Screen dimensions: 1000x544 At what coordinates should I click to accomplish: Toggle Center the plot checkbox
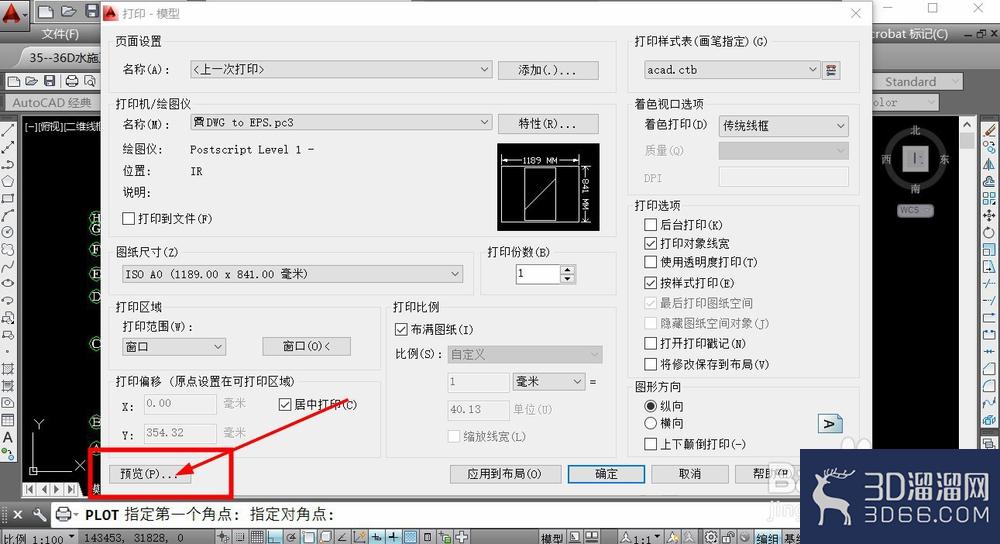pyautogui.click(x=285, y=404)
